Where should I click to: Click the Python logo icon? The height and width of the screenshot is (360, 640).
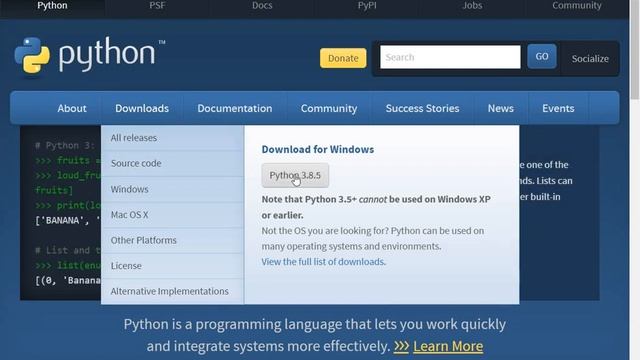pos(32,56)
